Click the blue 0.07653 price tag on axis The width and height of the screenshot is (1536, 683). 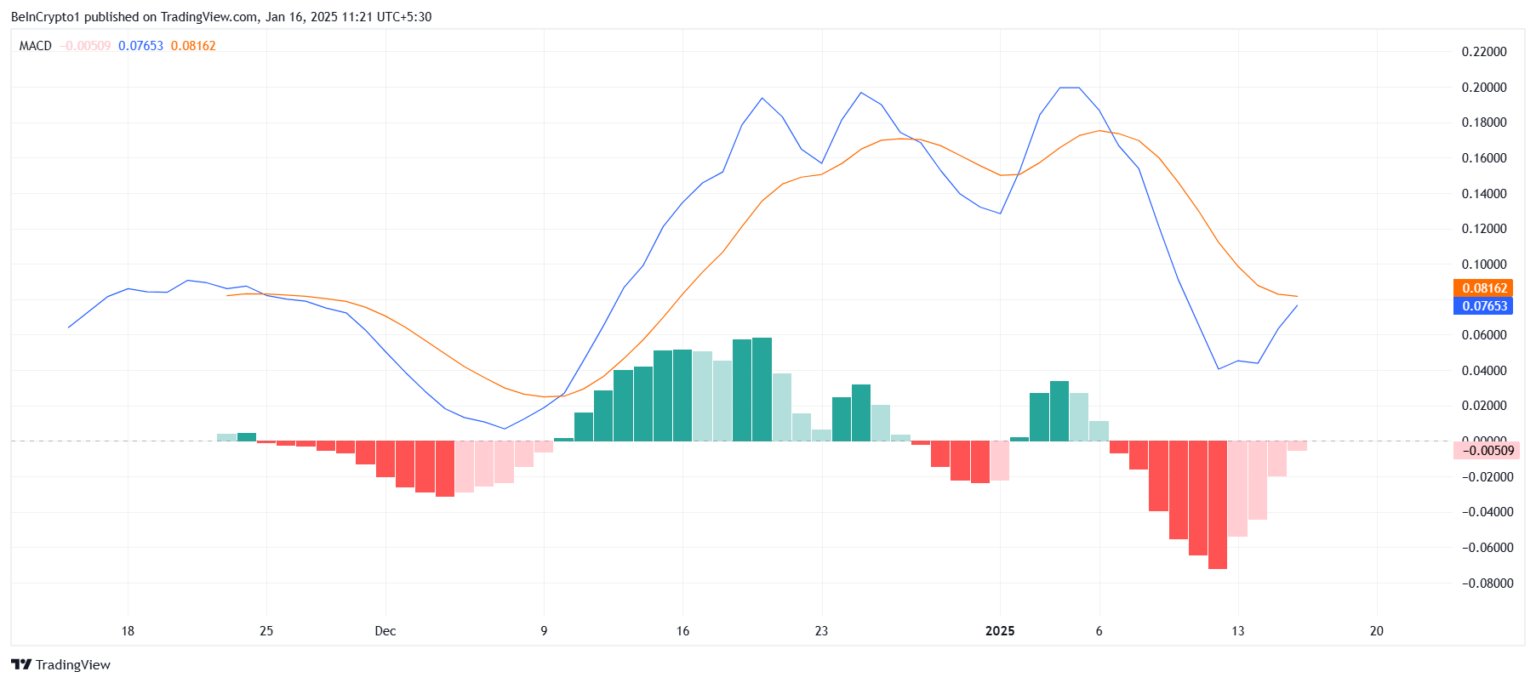coord(1482,306)
